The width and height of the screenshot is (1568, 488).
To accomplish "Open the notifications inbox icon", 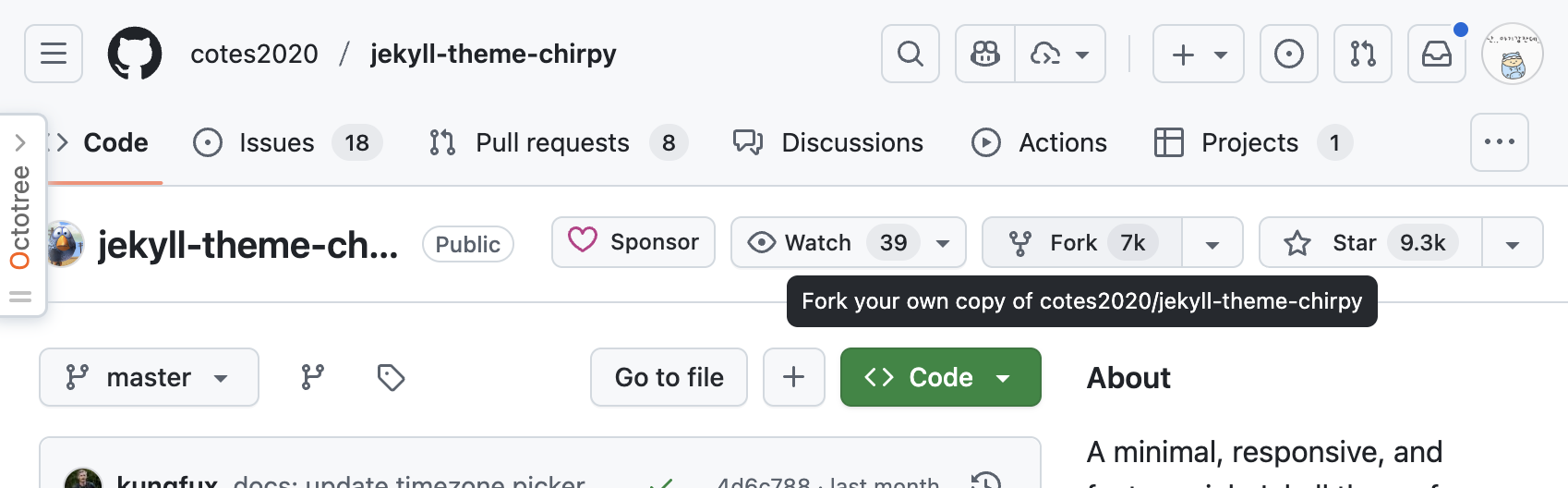I will (1436, 54).
